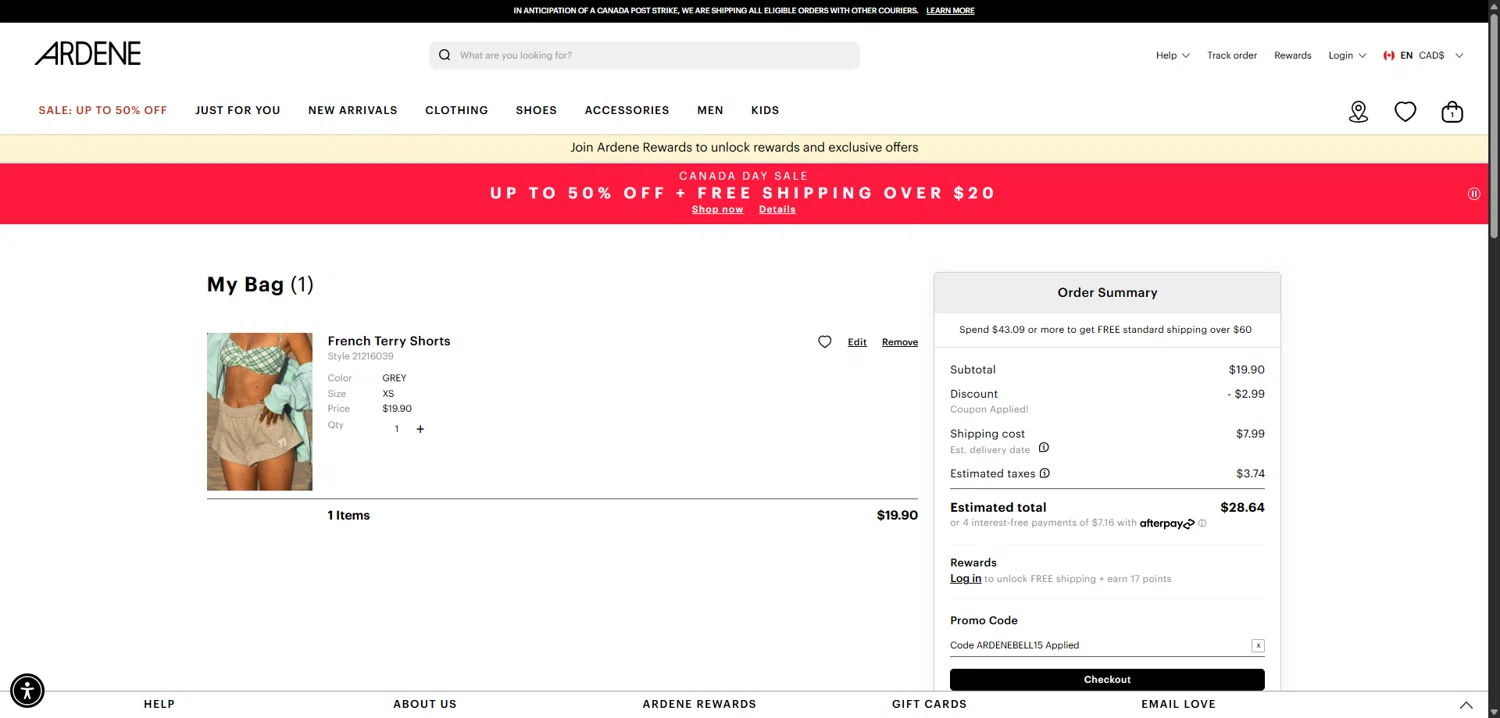Click the back-to-top chevron arrow
1500x718 pixels.
[1466, 705]
